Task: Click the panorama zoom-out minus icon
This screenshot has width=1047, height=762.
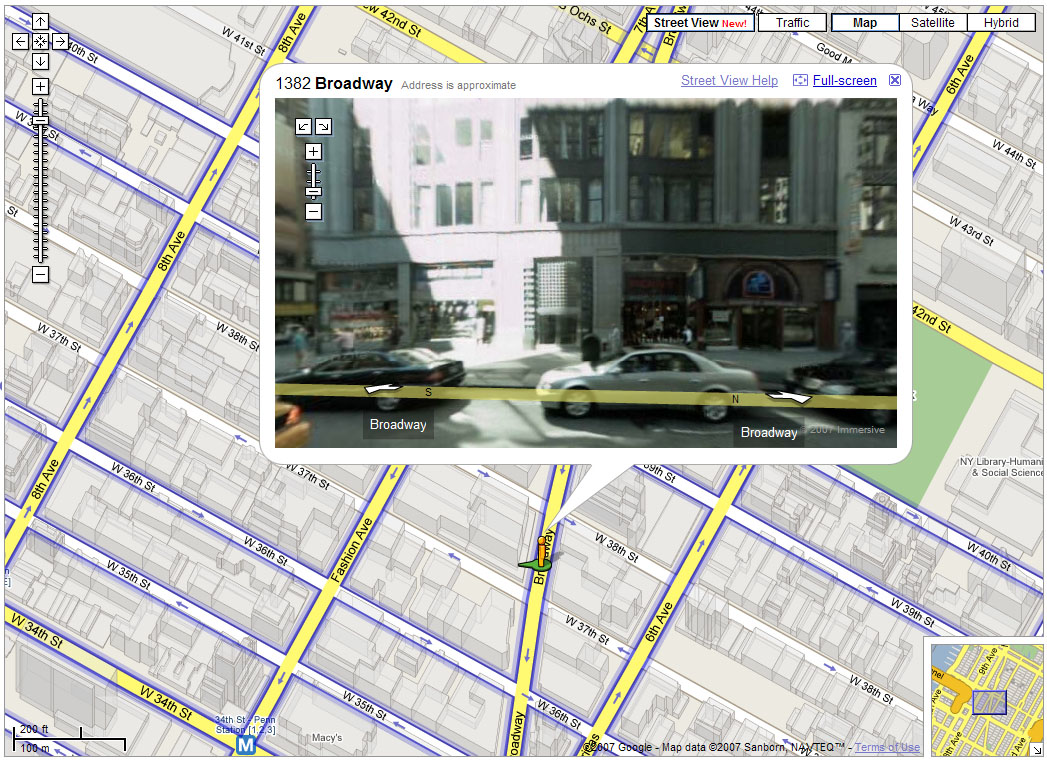Action: [x=313, y=213]
